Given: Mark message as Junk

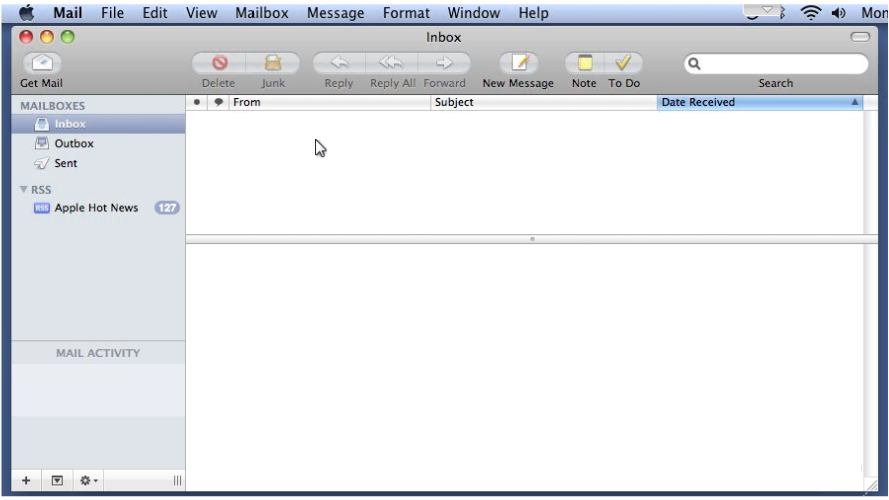Looking at the screenshot, I should coord(273,63).
